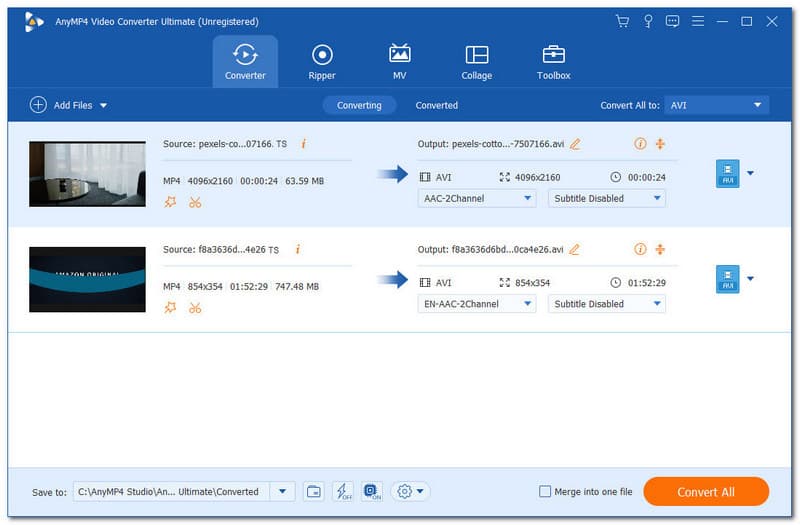Image resolution: width=800 pixels, height=525 pixels.
Task: Toggle GPU acceleration ON icon in bottom bar
Action: point(371,491)
